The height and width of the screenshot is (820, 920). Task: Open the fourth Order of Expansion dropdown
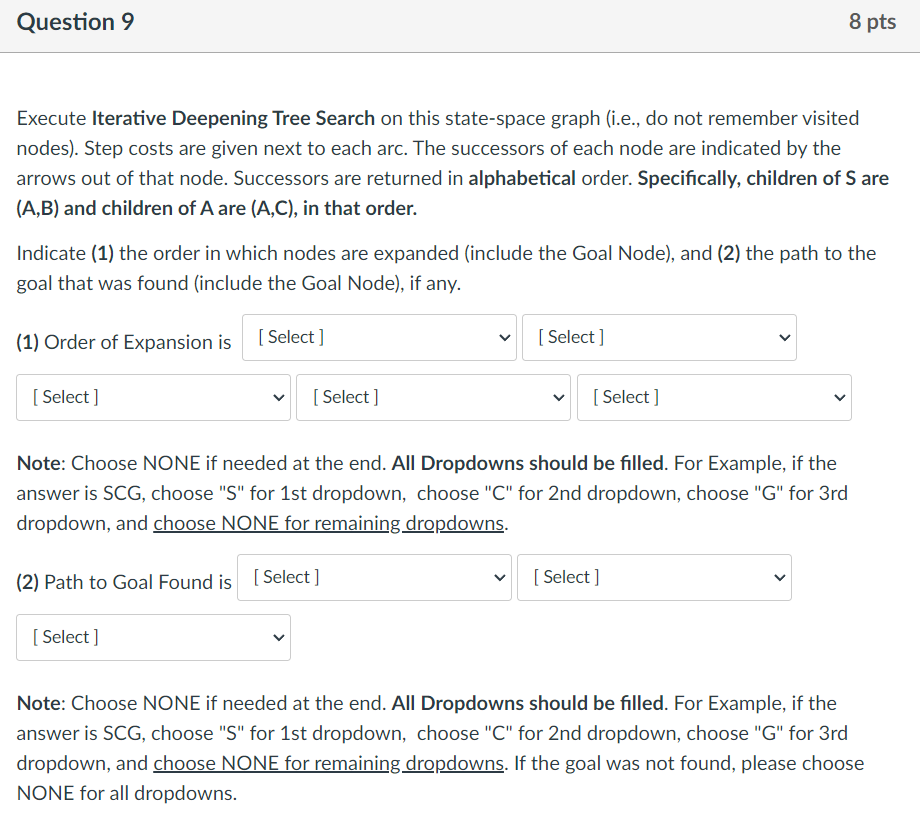433,397
